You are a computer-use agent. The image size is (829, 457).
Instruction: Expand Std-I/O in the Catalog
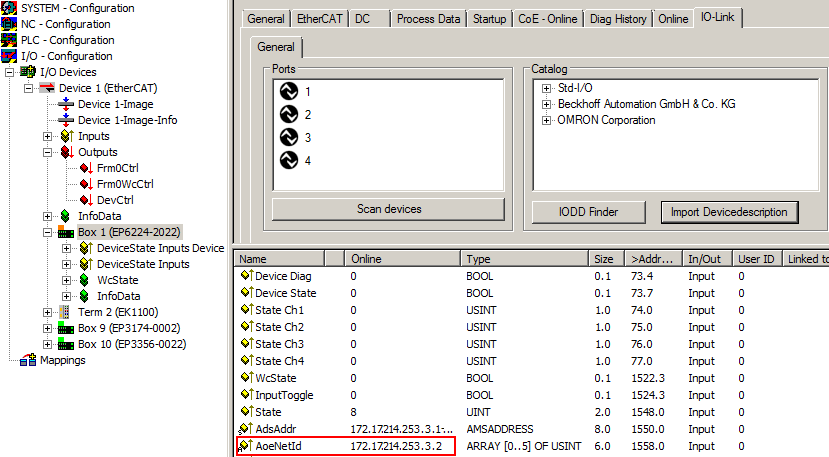coord(547,88)
